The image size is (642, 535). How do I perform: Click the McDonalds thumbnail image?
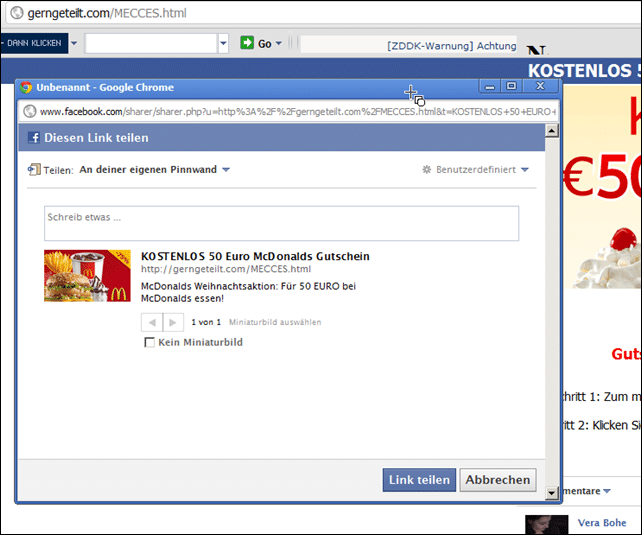coord(87,276)
